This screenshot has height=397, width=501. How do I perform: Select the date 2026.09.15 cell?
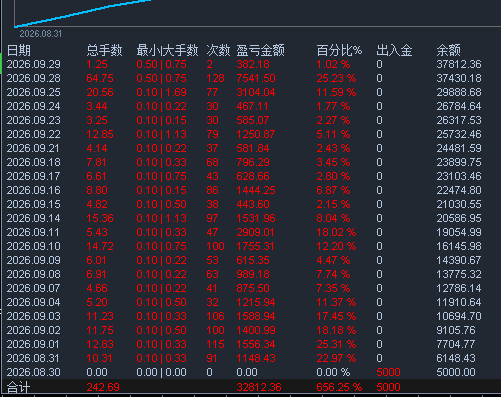click(34, 204)
